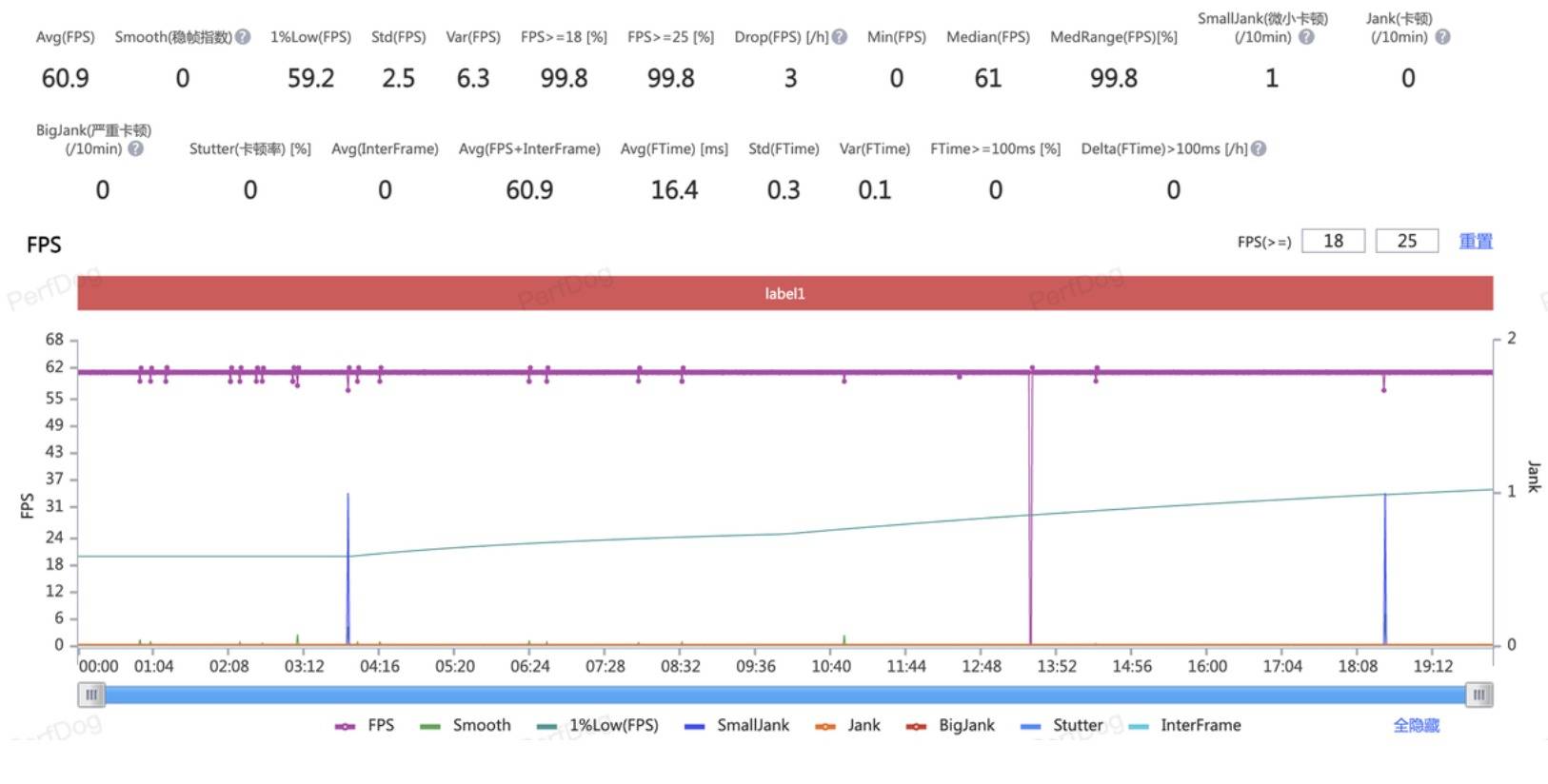Hide the 1%Low(FPS) line via legend
The image size is (1548, 784).
[x=597, y=725]
